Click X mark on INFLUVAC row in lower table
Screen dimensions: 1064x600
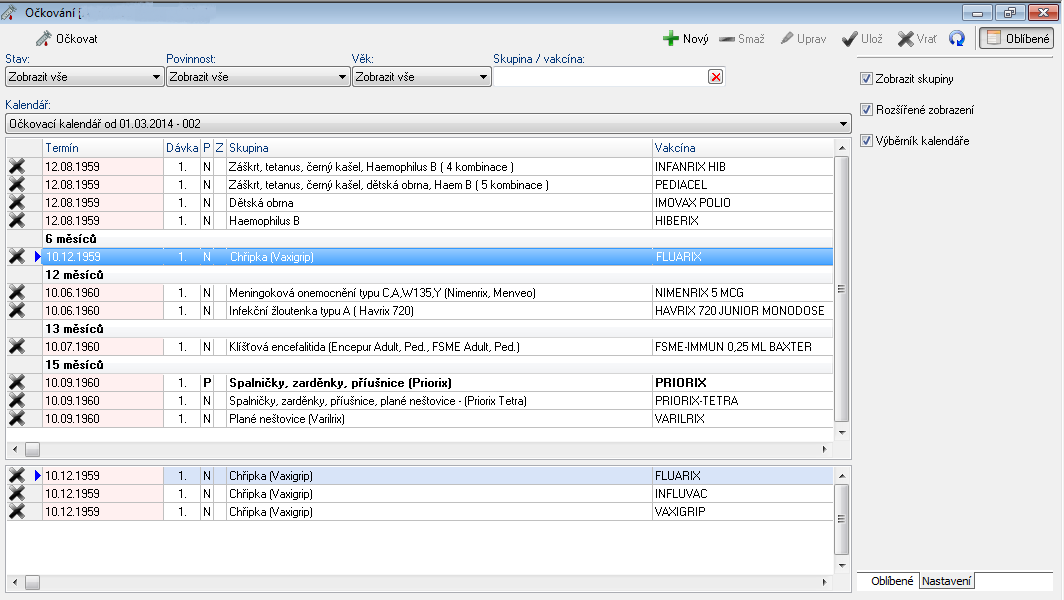17,493
